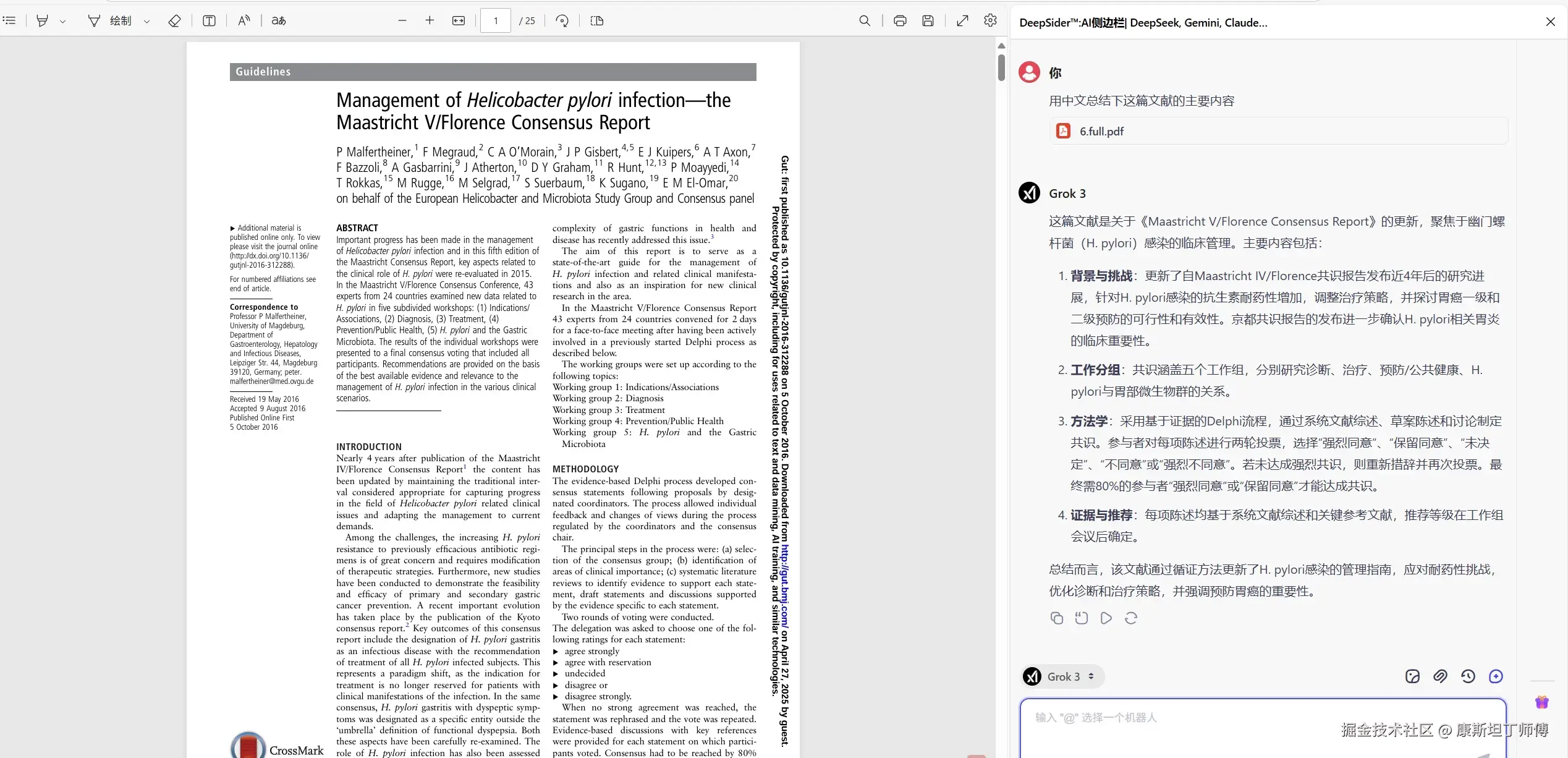Toggle the add text box tool
This screenshot has width=1568, height=758.
[x=209, y=21]
